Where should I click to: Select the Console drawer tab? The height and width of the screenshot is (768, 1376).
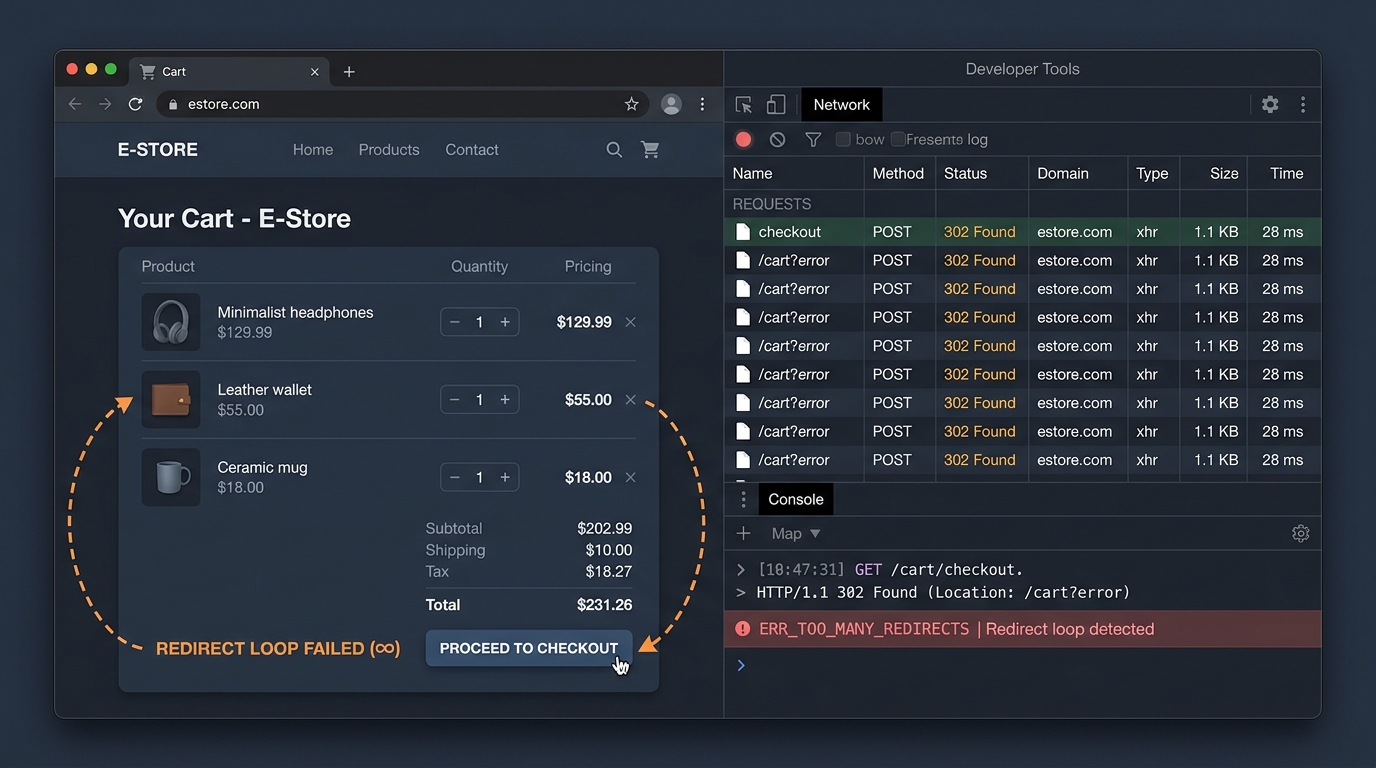tap(796, 499)
